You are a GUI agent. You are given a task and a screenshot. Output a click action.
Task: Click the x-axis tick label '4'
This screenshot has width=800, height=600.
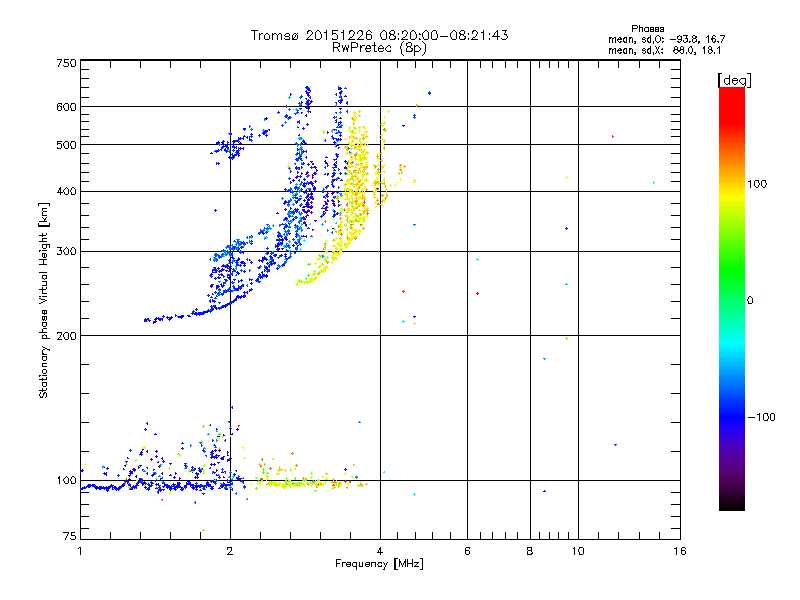(x=380, y=551)
